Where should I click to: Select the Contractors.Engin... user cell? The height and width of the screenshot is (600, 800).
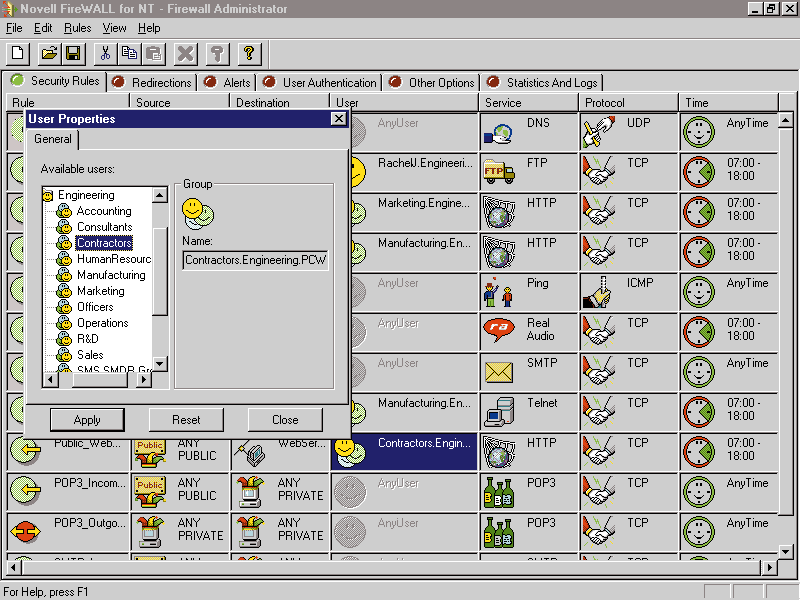[x=404, y=452]
